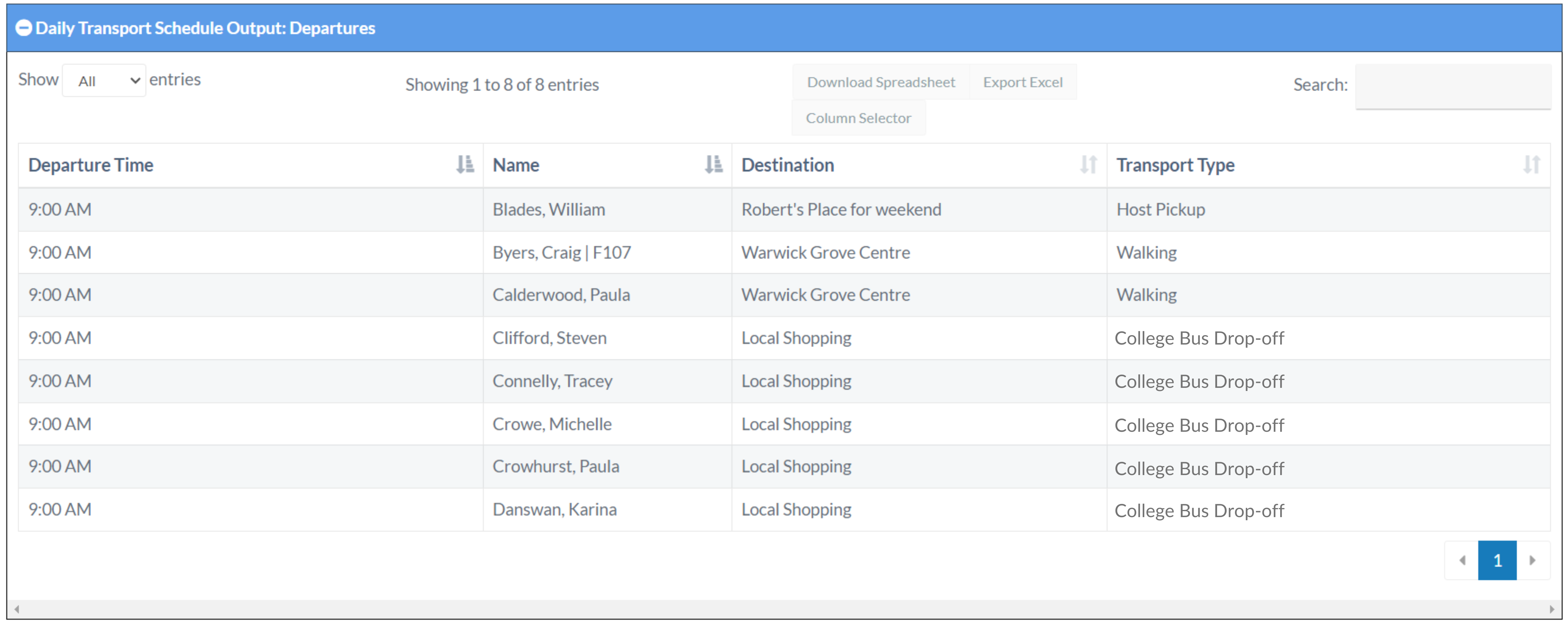Click the Byers, Craig | F107 entry
This screenshot has height=626, width=1568.
pyautogui.click(x=561, y=252)
